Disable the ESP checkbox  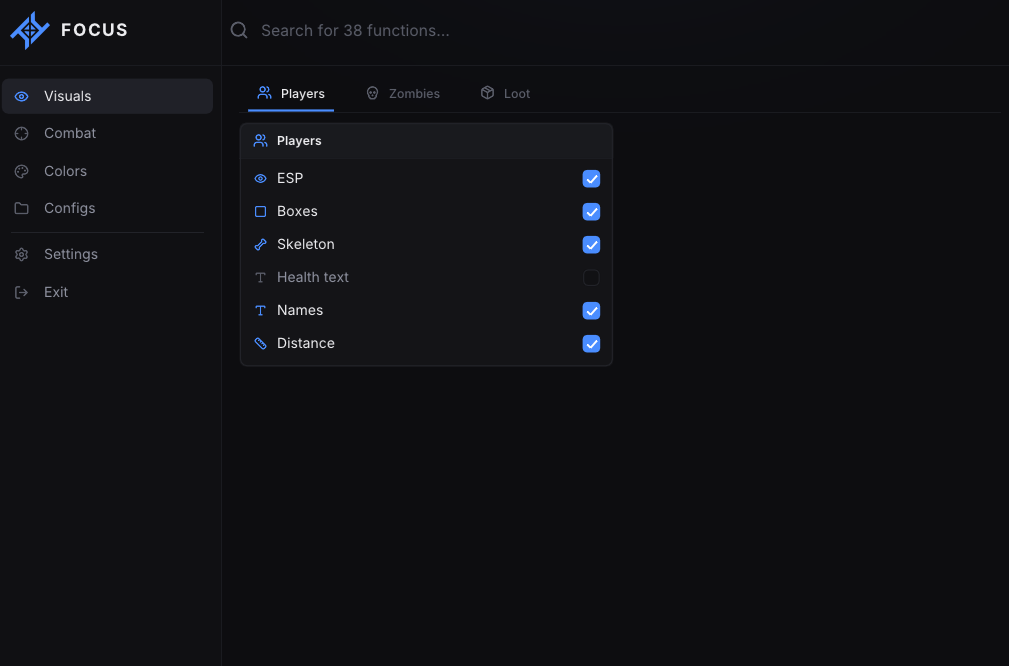click(x=591, y=179)
